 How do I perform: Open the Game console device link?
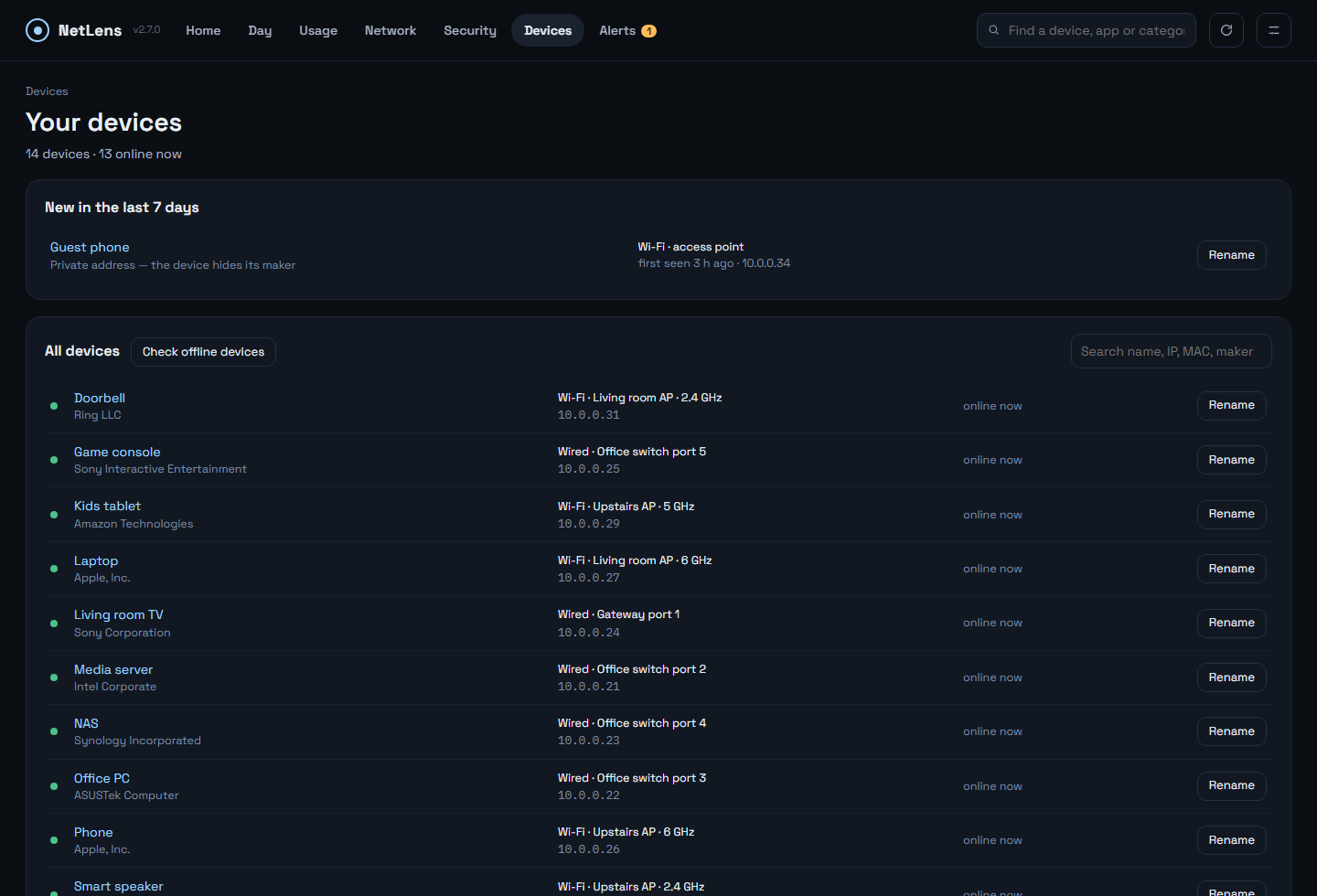click(x=117, y=452)
